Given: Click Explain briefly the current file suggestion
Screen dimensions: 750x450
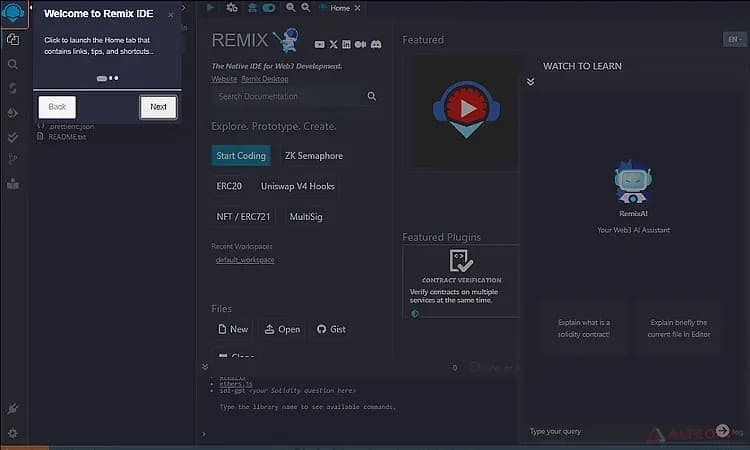Looking at the screenshot, I should [x=679, y=329].
